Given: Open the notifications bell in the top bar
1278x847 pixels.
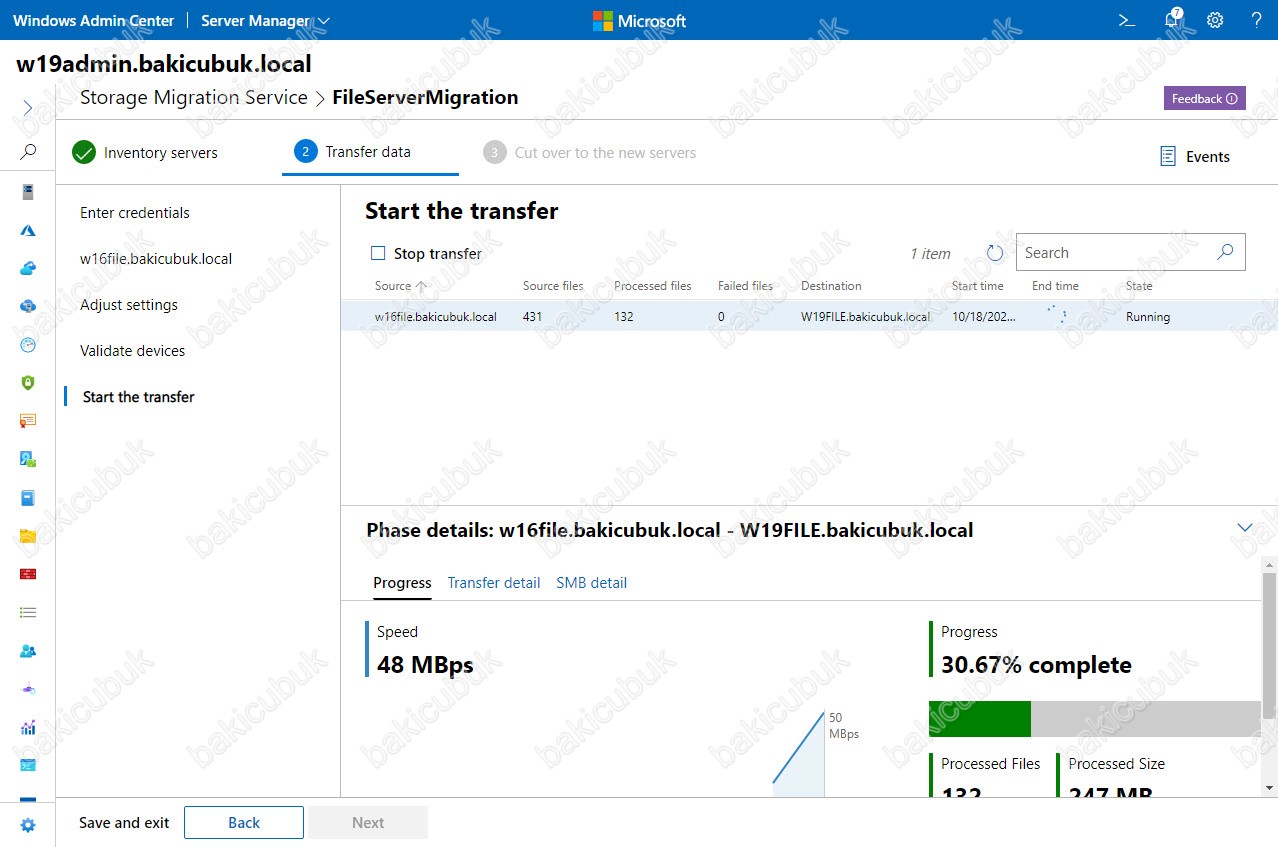Looking at the screenshot, I should tap(1172, 20).
